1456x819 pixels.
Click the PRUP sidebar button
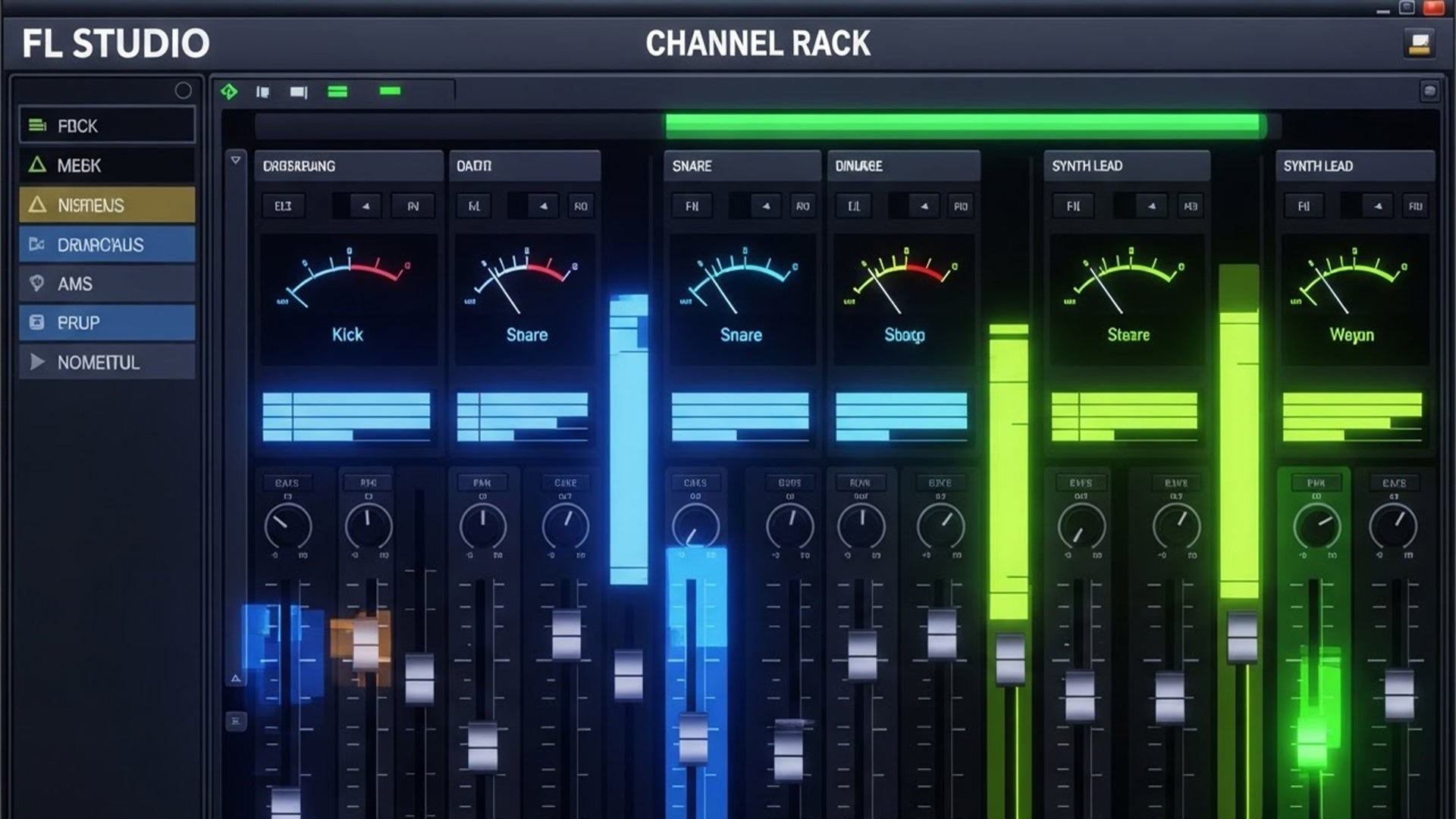pyautogui.click(x=107, y=323)
